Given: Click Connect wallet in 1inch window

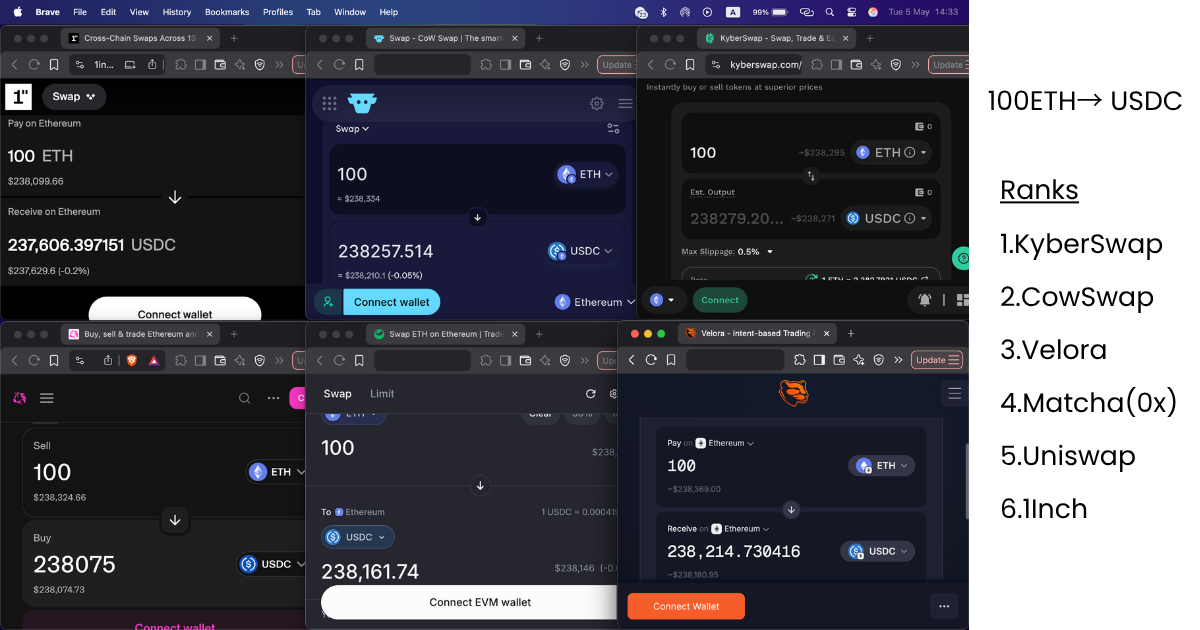Looking at the screenshot, I should tap(175, 311).
